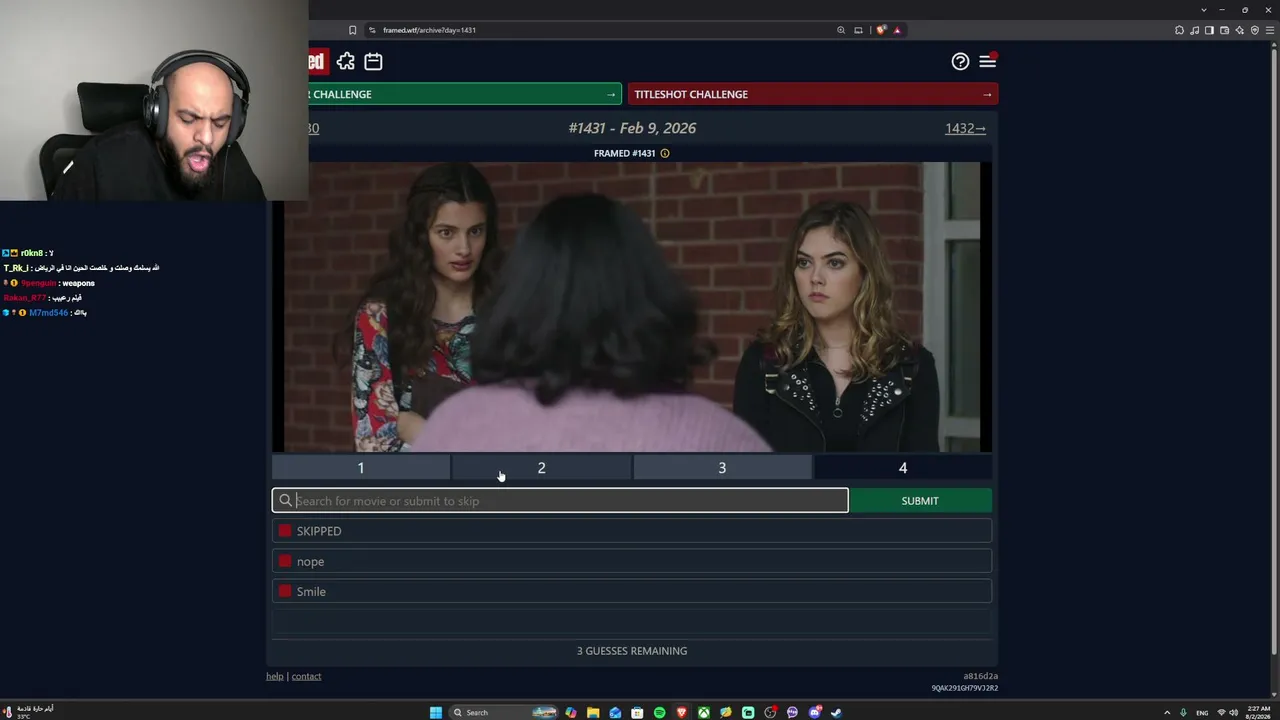Open the contact link in footer
Viewport: 1280px width, 720px height.
(306, 677)
